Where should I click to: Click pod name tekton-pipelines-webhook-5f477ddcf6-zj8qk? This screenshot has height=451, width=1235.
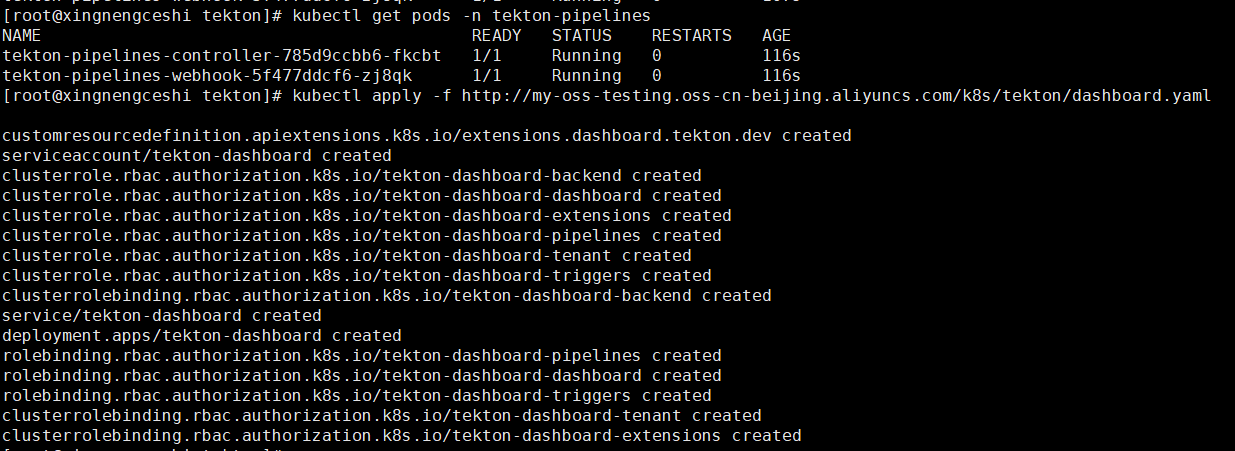(207, 76)
